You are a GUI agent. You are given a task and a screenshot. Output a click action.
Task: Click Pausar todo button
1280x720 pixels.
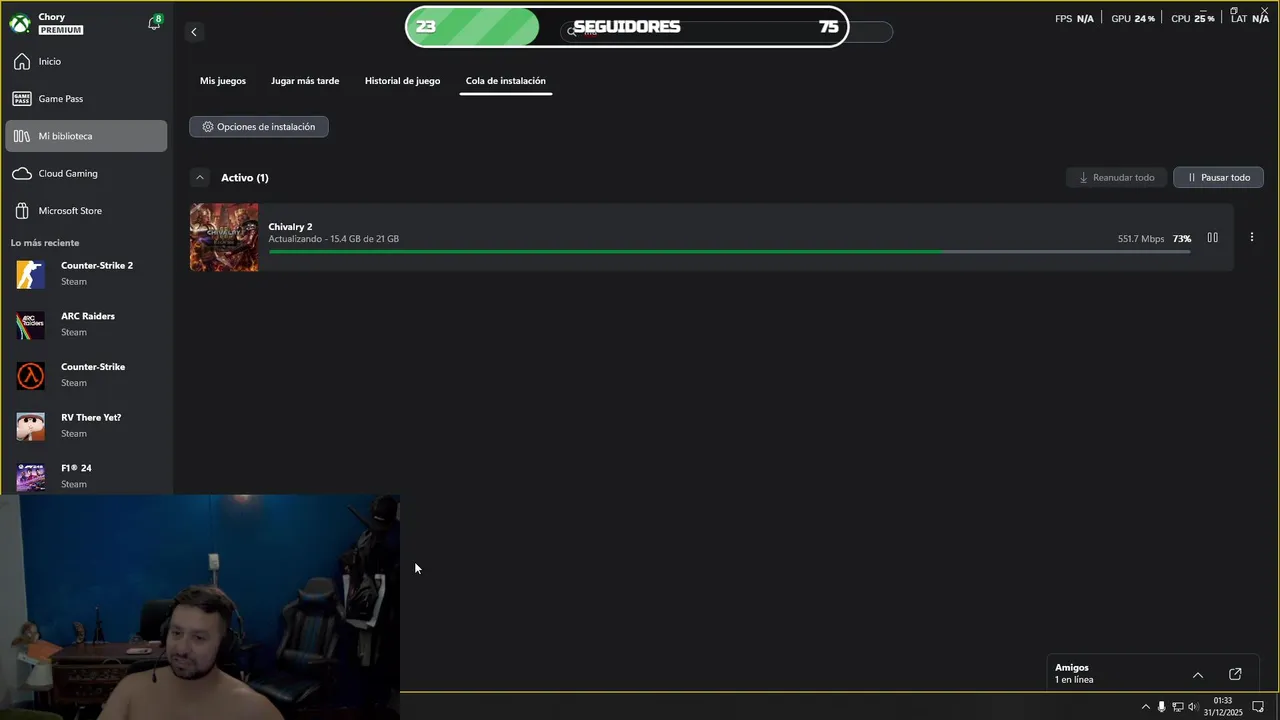pyautogui.click(x=1218, y=178)
